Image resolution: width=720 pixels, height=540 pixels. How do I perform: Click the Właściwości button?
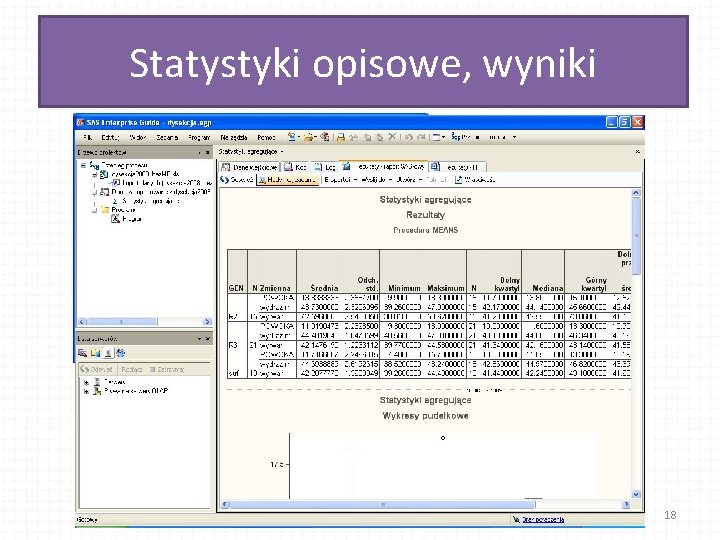click(475, 180)
